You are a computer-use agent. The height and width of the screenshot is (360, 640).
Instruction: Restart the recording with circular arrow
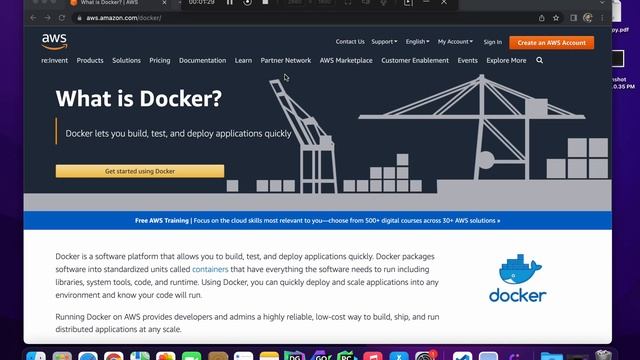(x=247, y=2)
